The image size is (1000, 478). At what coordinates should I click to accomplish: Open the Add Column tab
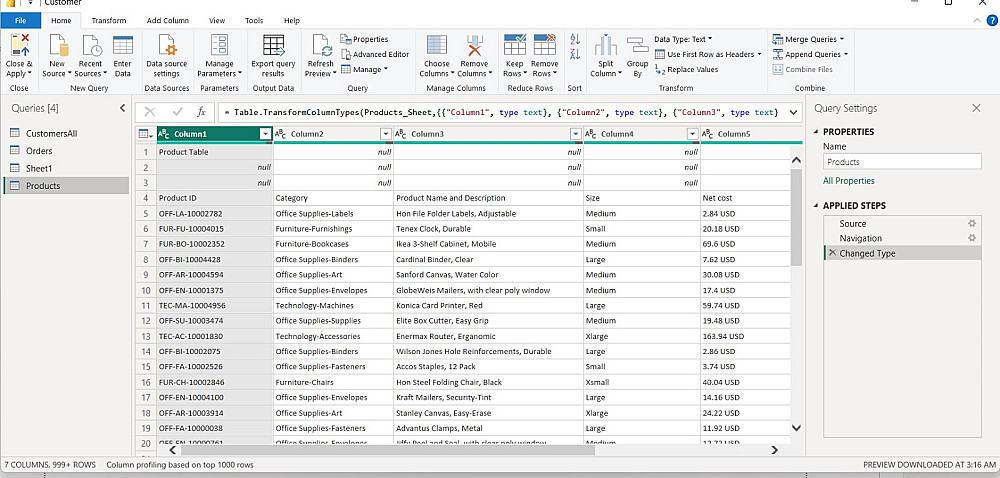click(167, 20)
